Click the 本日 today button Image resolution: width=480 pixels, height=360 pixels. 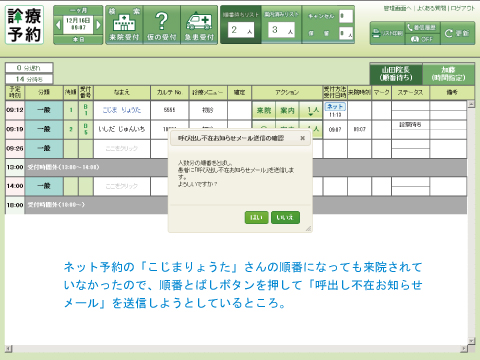coord(78,40)
